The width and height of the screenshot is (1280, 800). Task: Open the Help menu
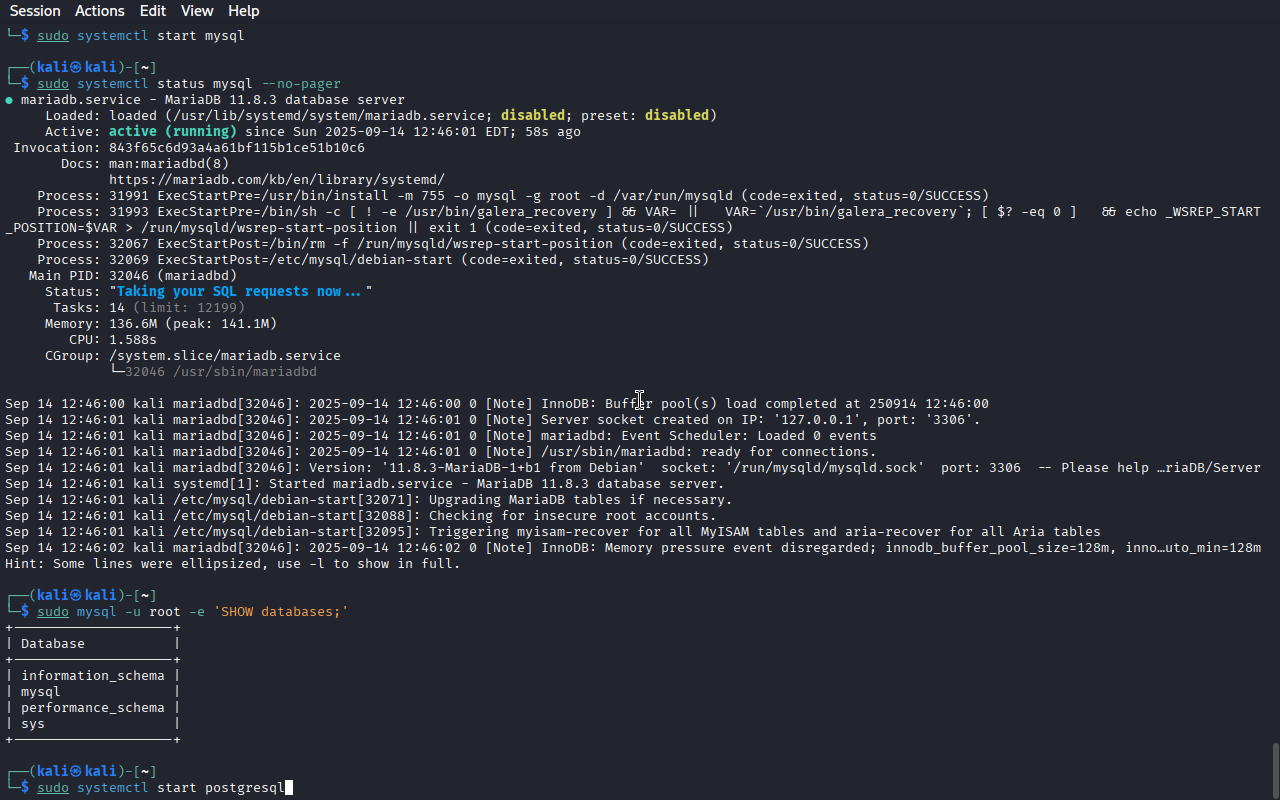pyautogui.click(x=243, y=11)
